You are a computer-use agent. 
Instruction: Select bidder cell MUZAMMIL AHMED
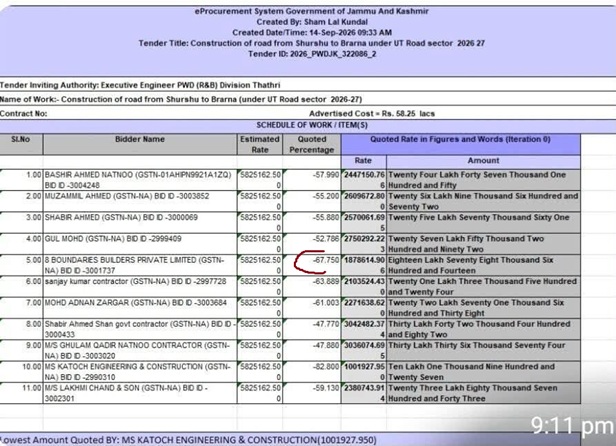140,201
